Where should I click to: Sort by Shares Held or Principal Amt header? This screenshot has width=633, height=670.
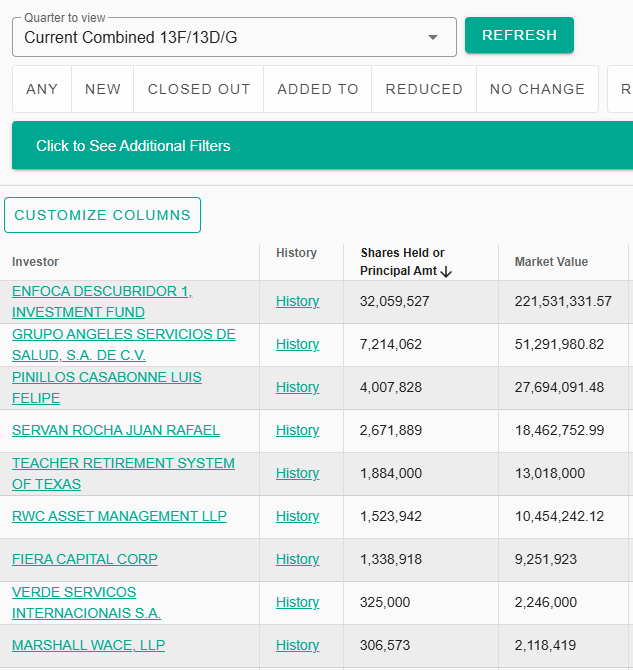402,262
